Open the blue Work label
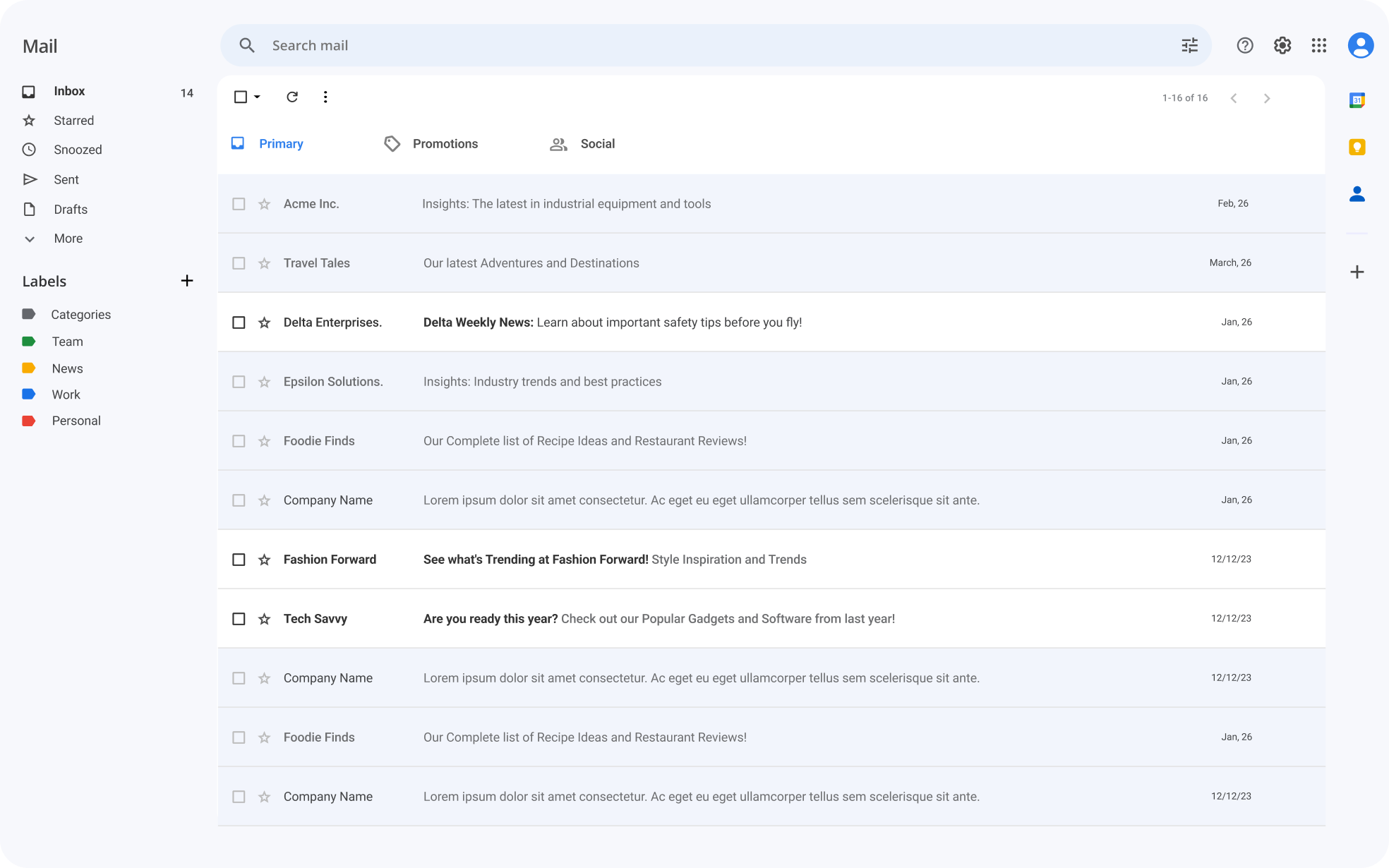Screen dimensions: 1389x868 (x=52, y=394)
